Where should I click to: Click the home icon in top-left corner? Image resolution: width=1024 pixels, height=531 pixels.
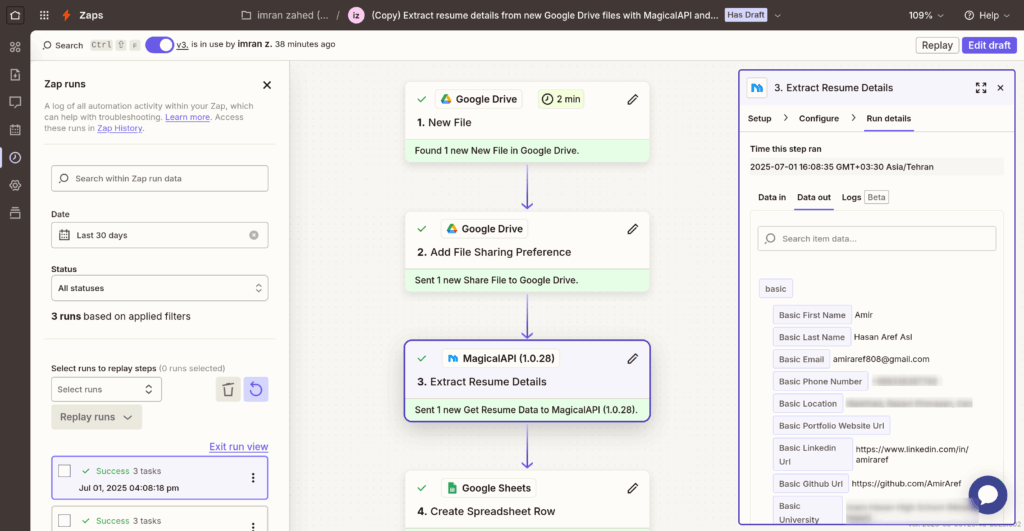pyautogui.click(x=15, y=15)
